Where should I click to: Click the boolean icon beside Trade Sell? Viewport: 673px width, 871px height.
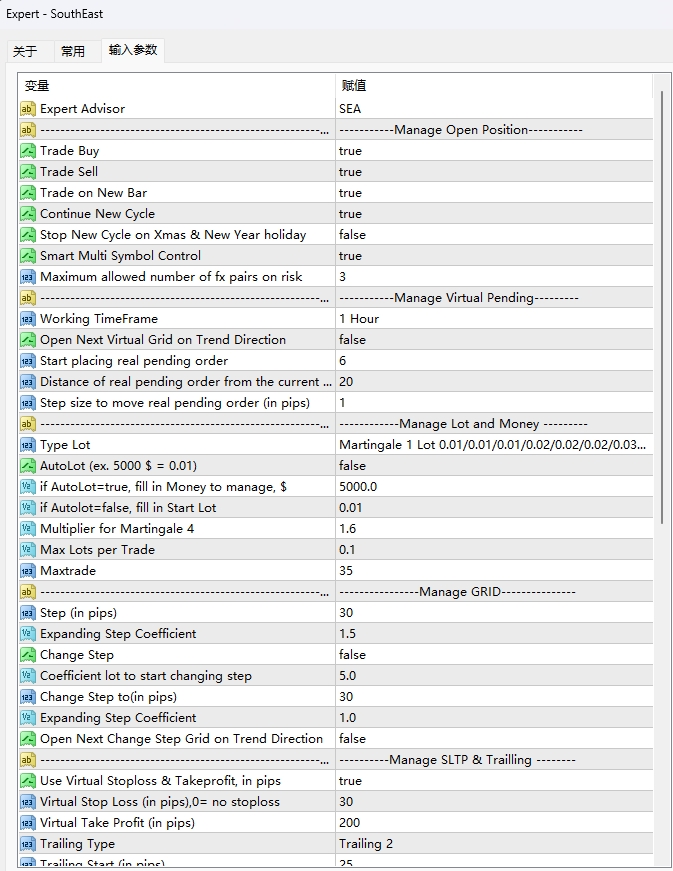28,171
